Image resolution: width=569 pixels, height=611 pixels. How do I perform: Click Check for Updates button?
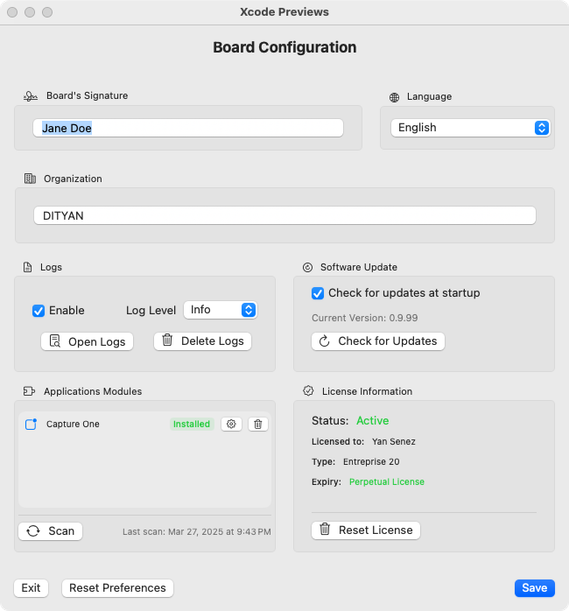pos(378,341)
